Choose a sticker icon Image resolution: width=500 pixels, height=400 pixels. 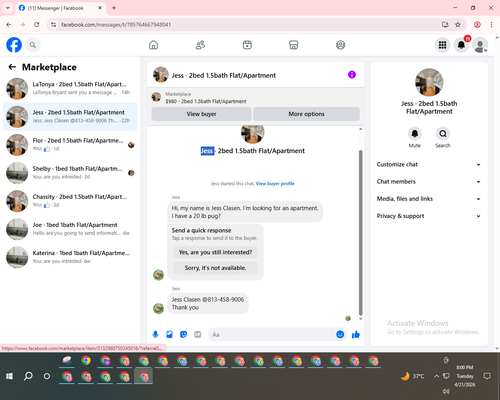pyautogui.click(x=183, y=334)
